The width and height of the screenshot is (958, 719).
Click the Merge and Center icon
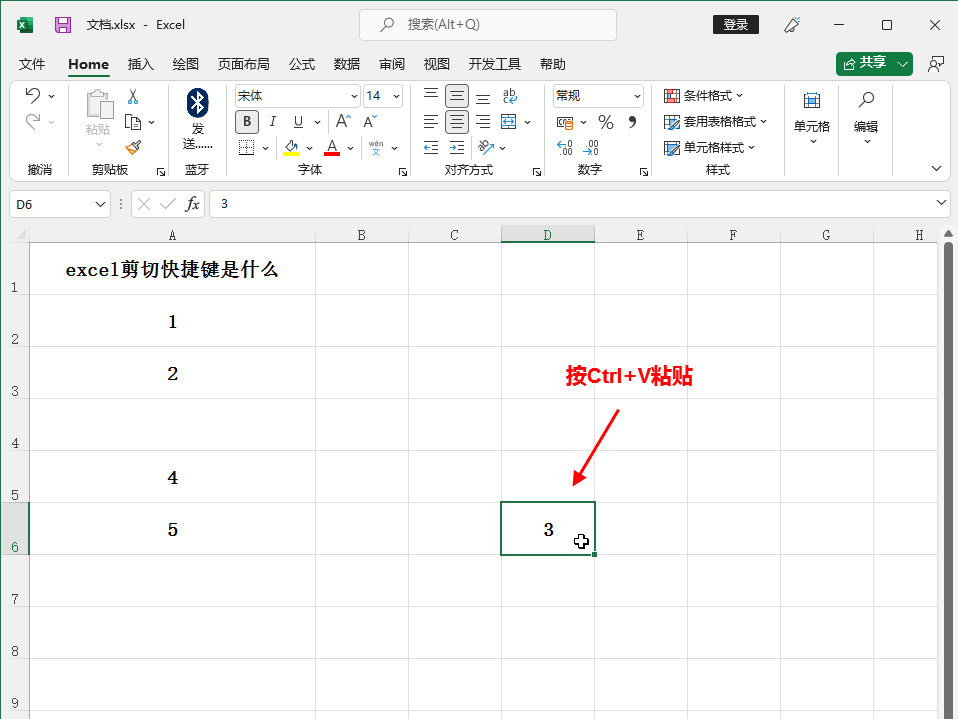click(x=508, y=122)
